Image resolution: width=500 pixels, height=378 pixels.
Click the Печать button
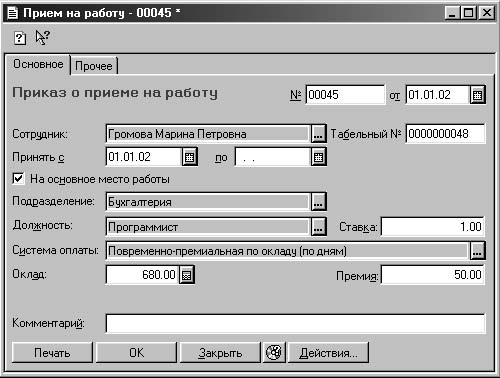point(52,352)
